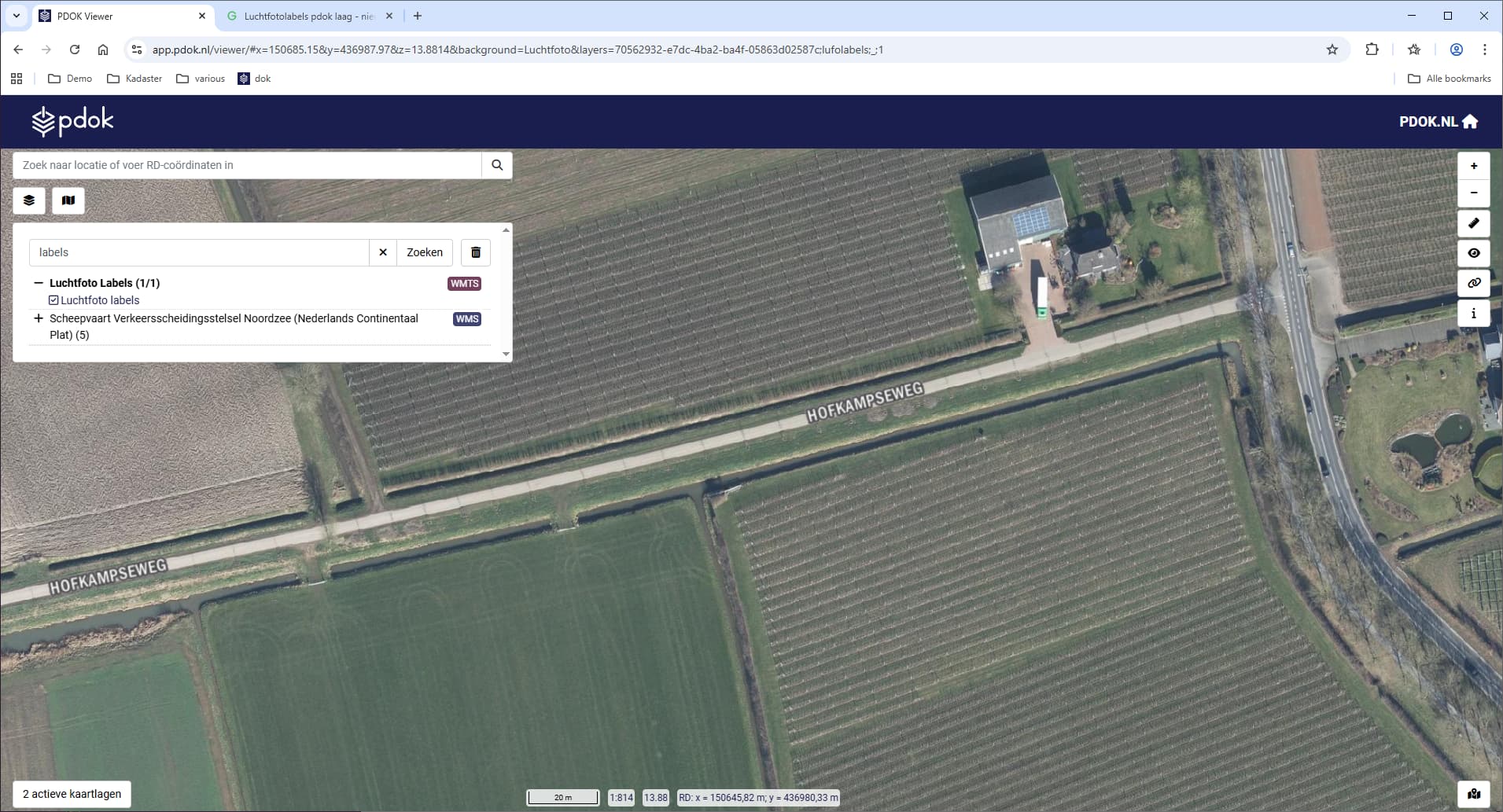Viewport: 1503px width, 812px height.
Task: Uncheck the Luchtfoto labels checkbox
Action: click(x=53, y=300)
